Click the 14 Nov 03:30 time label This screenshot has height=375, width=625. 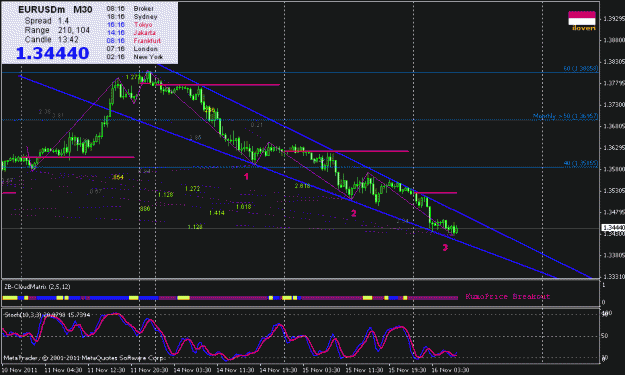(192, 370)
